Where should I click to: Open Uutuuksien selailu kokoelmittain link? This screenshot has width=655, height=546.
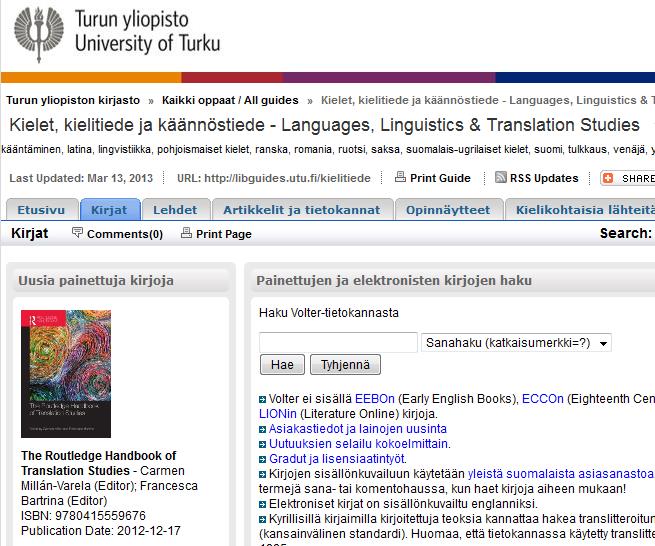click(x=358, y=444)
